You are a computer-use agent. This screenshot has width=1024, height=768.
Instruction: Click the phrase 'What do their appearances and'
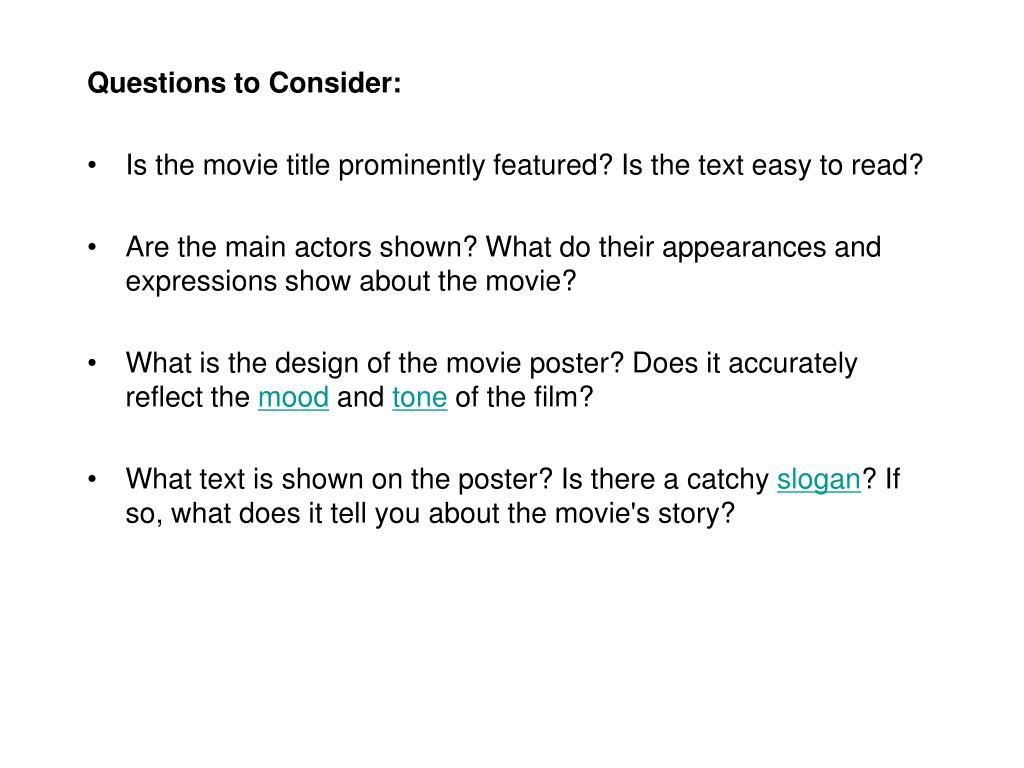pos(684,248)
